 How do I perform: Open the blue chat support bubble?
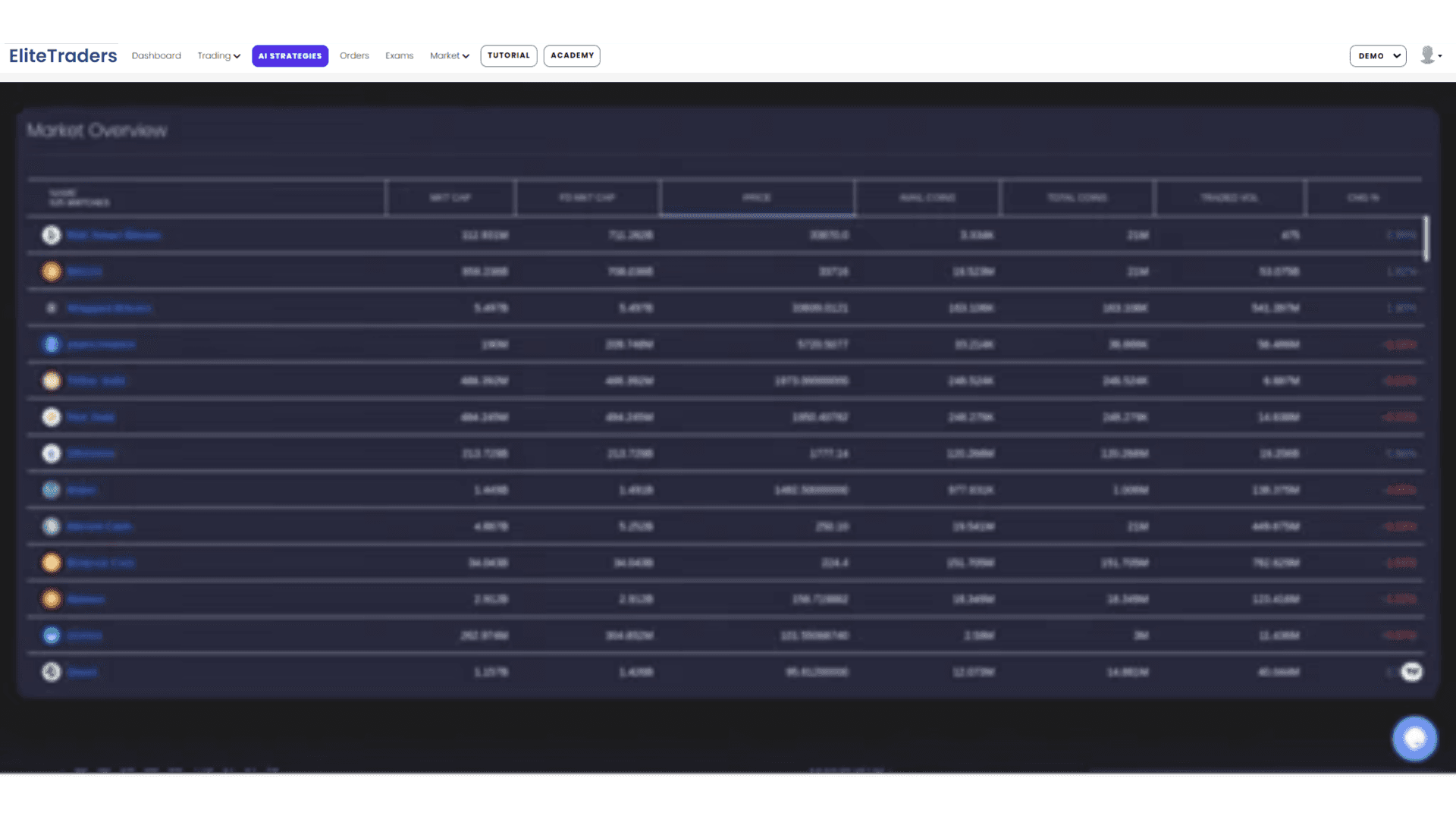[1414, 738]
